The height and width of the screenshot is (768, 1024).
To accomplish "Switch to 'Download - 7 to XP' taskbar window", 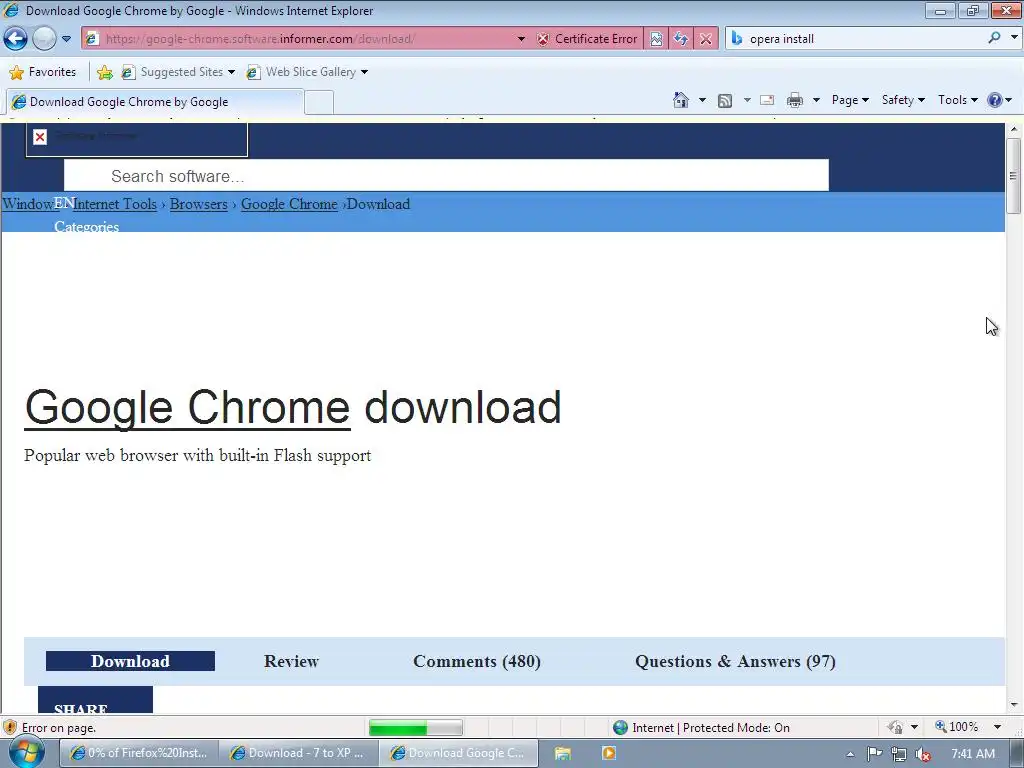I will [x=298, y=753].
